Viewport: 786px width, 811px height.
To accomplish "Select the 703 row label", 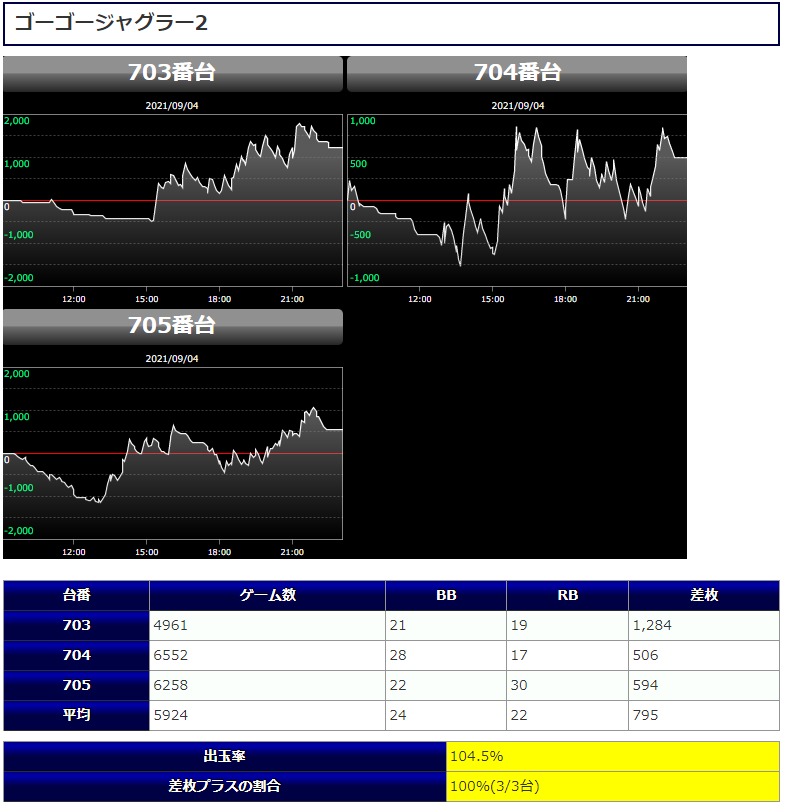I will tap(77, 625).
